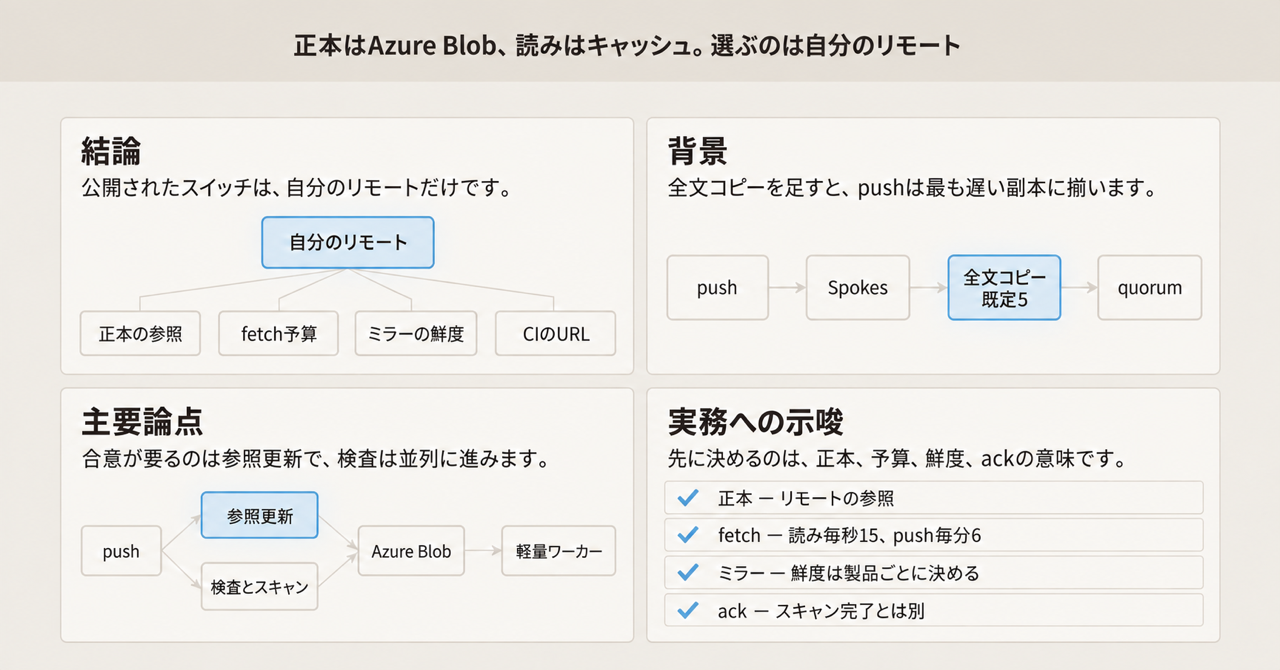Click the row text fetch — 読み毎秒15、push毎分6

coord(849,535)
